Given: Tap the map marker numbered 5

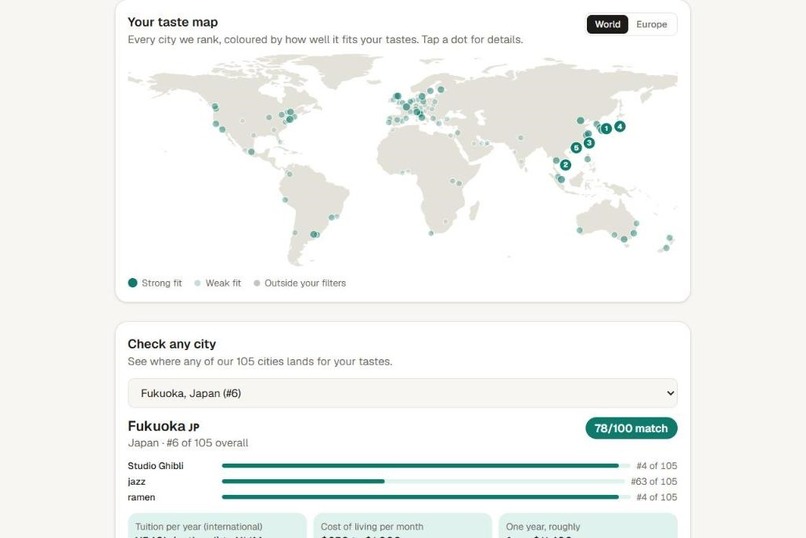Looking at the screenshot, I should 576,147.
